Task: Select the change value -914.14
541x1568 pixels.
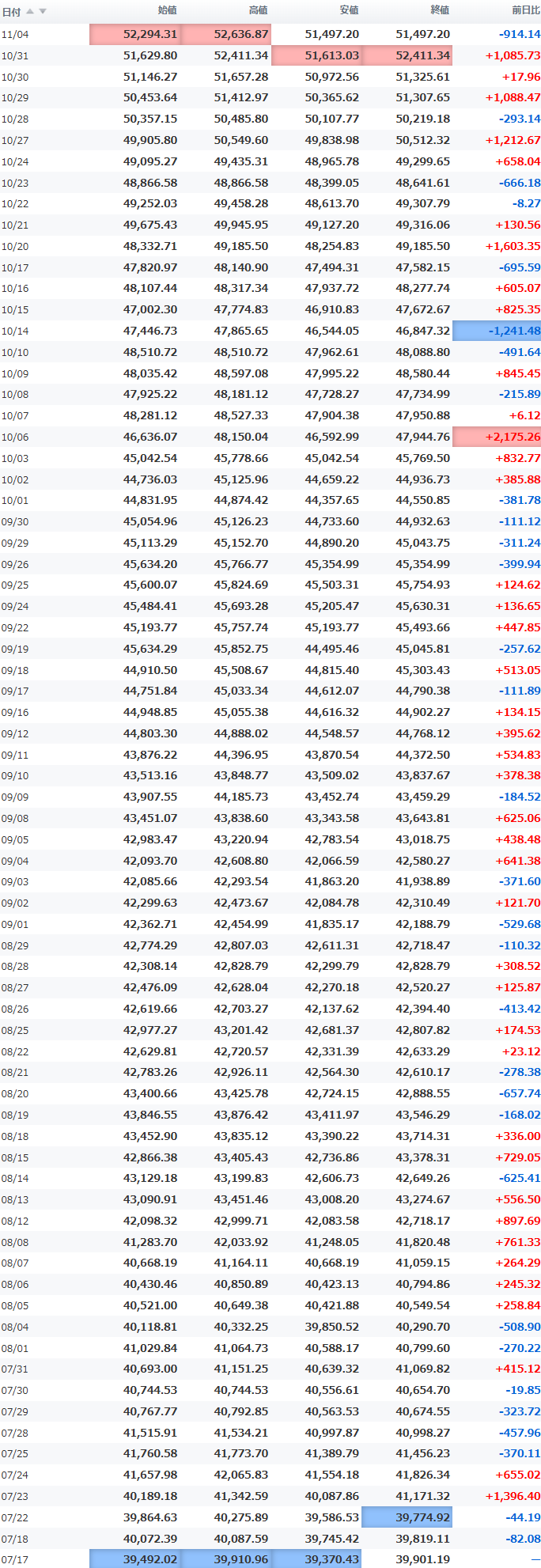Action: (x=520, y=34)
